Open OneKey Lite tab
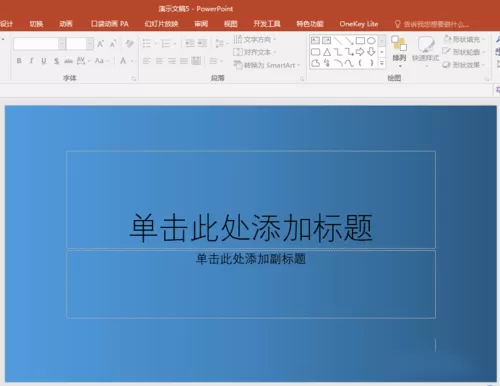This screenshot has width=500, height=386. pos(359,24)
